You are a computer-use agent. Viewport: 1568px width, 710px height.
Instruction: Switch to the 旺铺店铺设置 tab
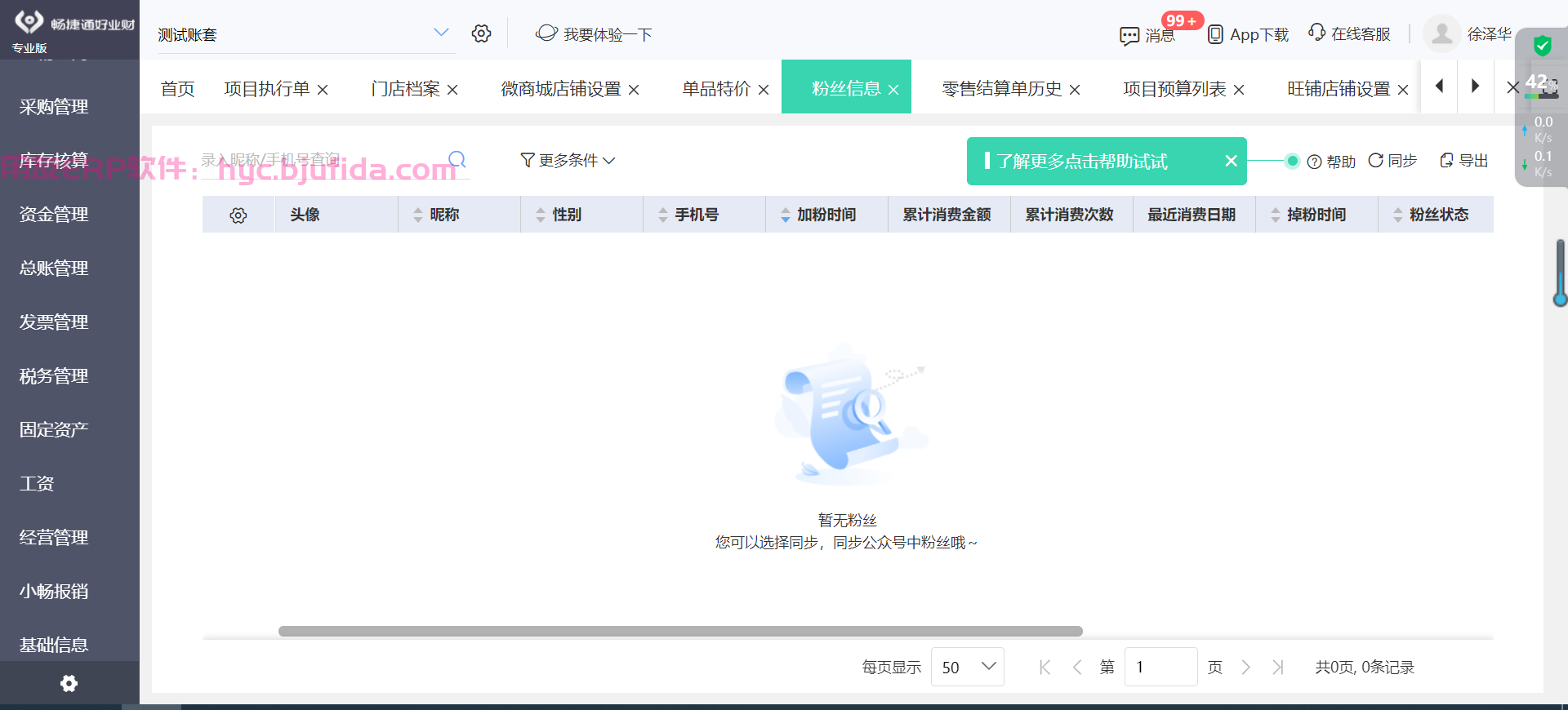[x=1339, y=88]
